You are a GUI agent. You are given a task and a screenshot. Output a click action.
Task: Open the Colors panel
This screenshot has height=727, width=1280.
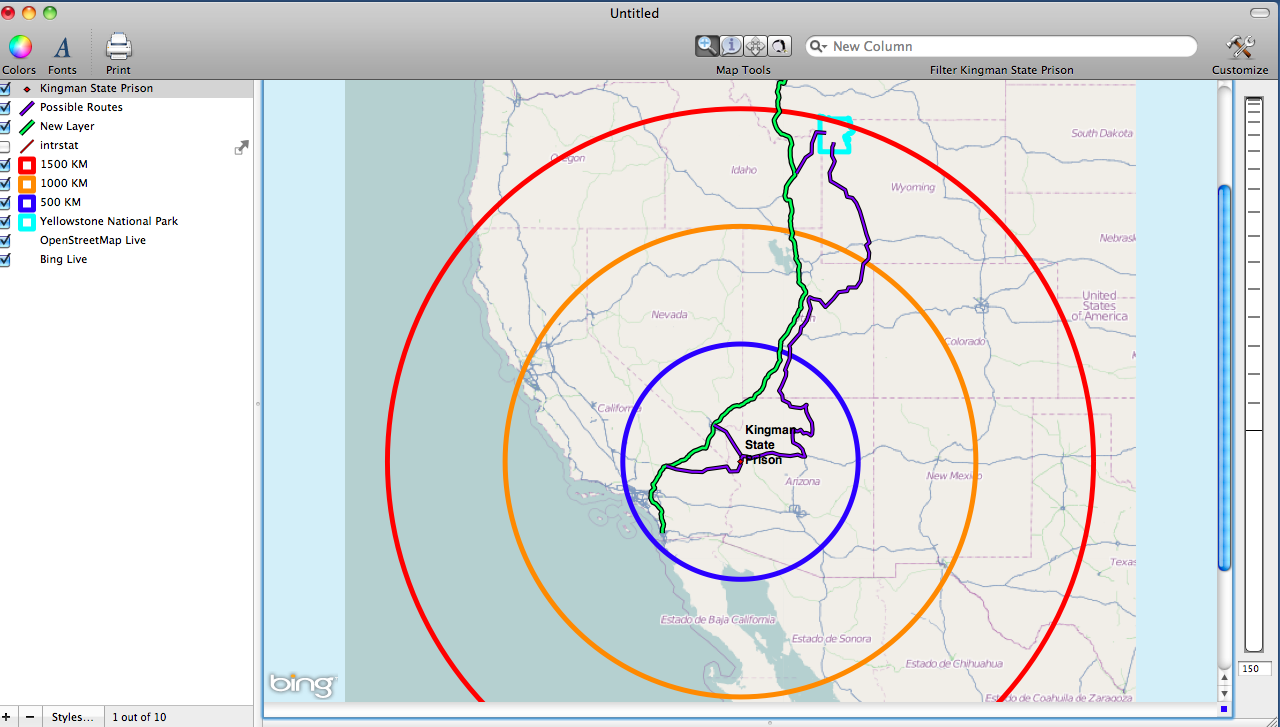tap(19, 47)
